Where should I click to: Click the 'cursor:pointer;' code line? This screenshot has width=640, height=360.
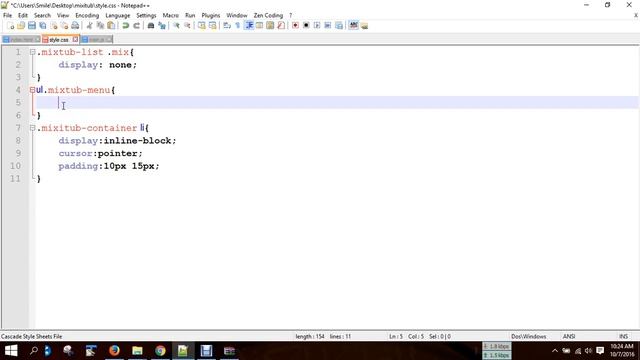click(x=100, y=153)
